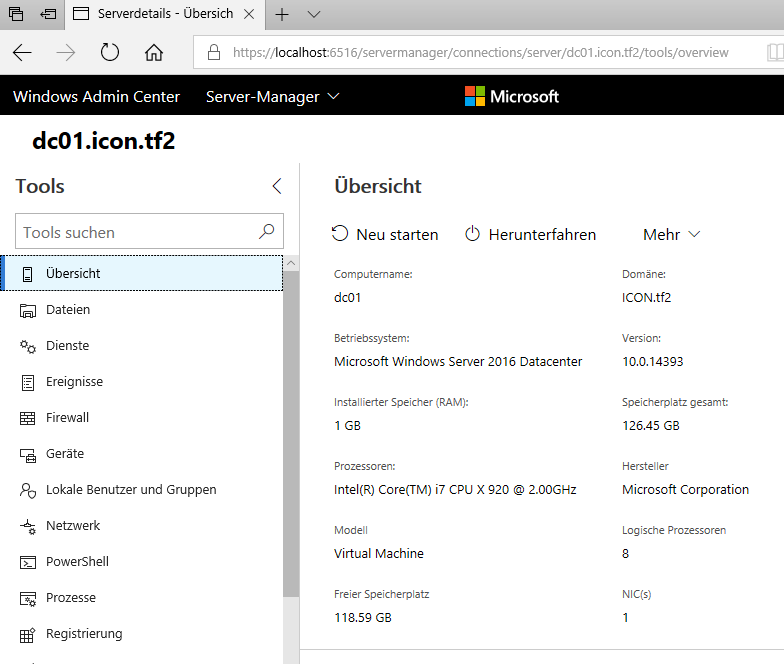
Task: Click the dc01.icon.tf2 server heading
Action: pos(104,140)
